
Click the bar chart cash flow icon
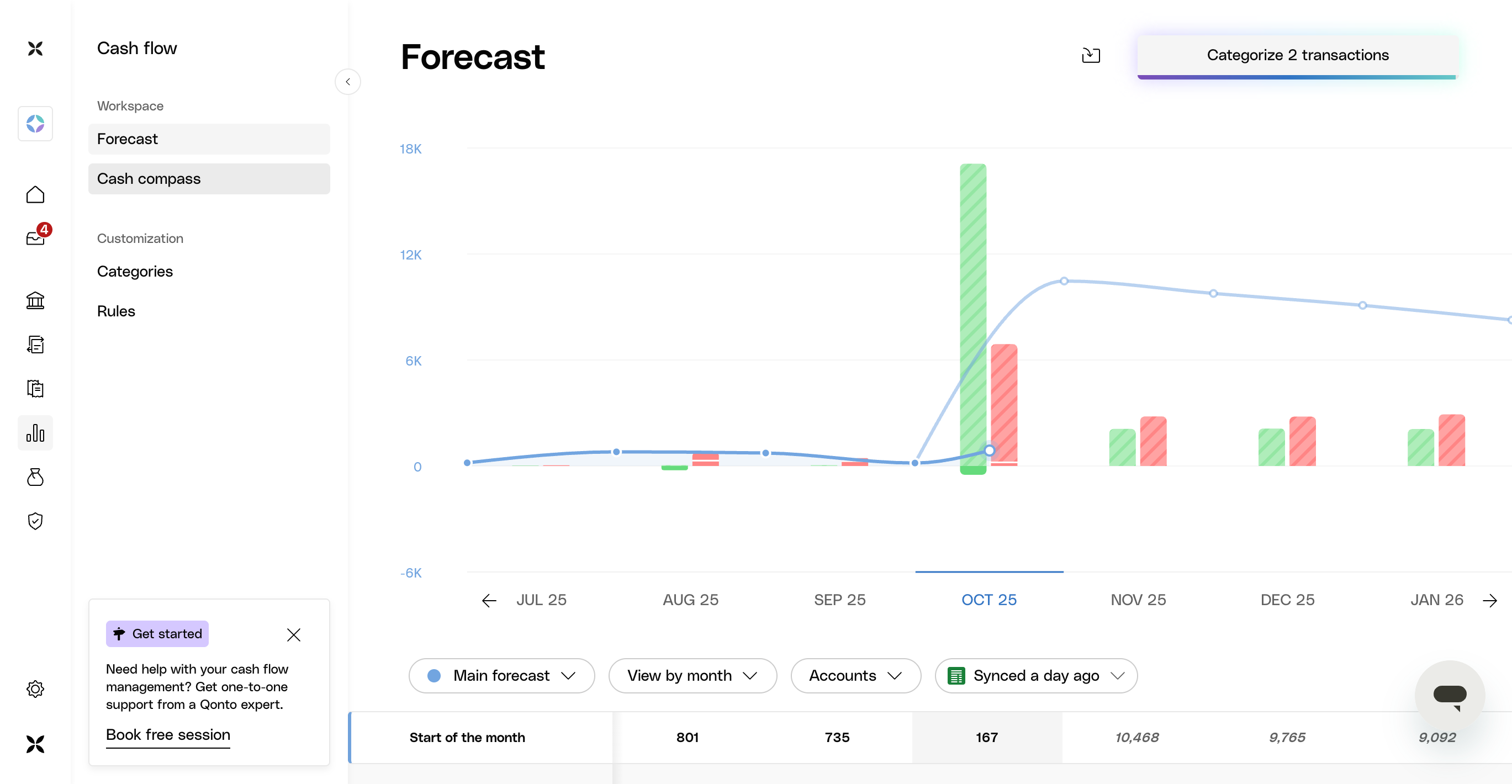tap(35, 433)
